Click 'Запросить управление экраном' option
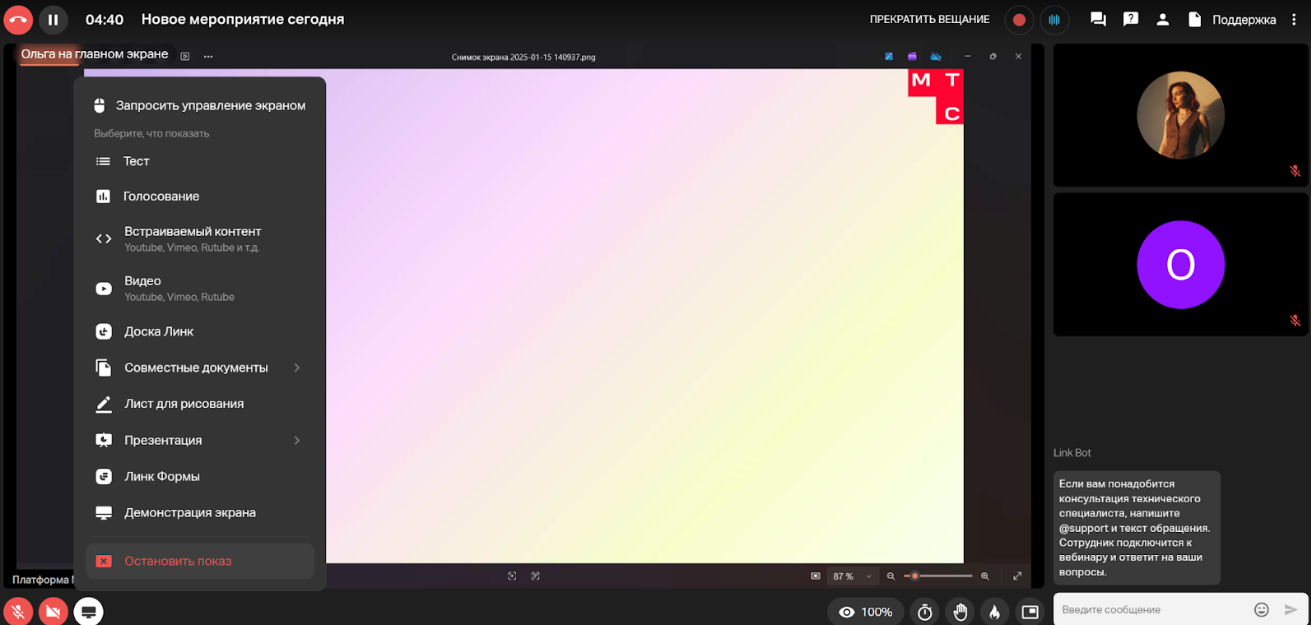This screenshot has width=1311, height=625. click(x=200, y=105)
